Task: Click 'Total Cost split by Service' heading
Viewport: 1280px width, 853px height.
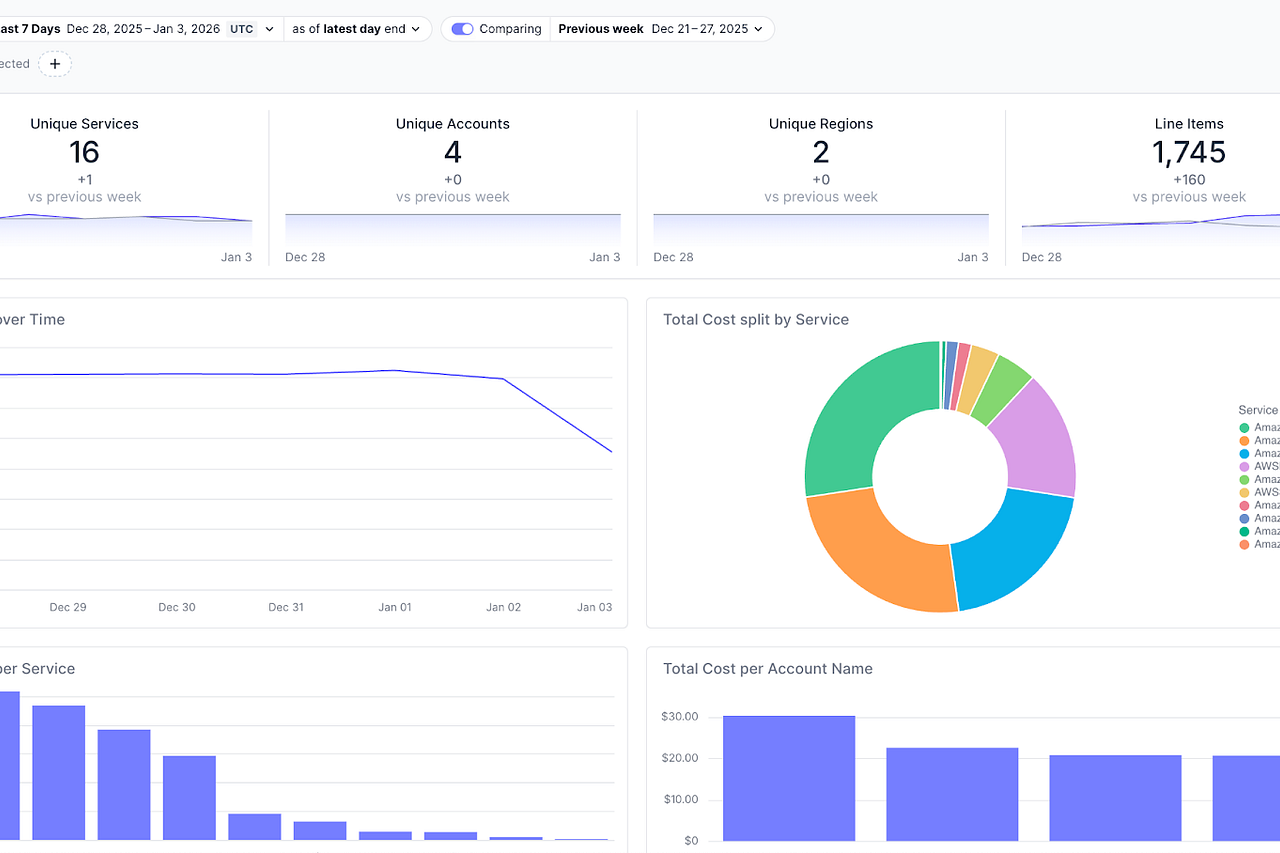Action: click(756, 320)
